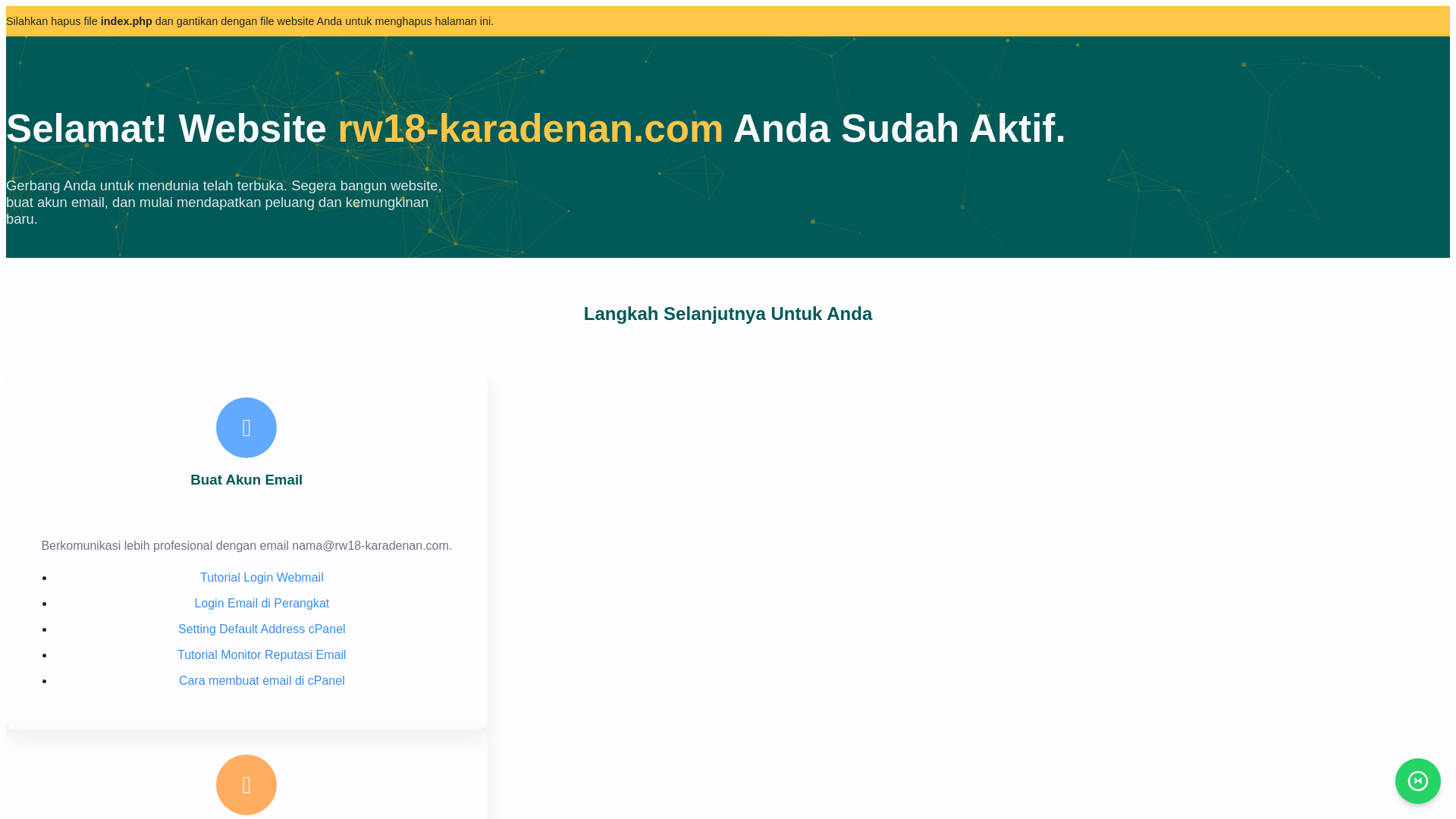Image resolution: width=1456 pixels, height=819 pixels.
Task: Click the Buat Akun Email heading
Action: point(246,480)
